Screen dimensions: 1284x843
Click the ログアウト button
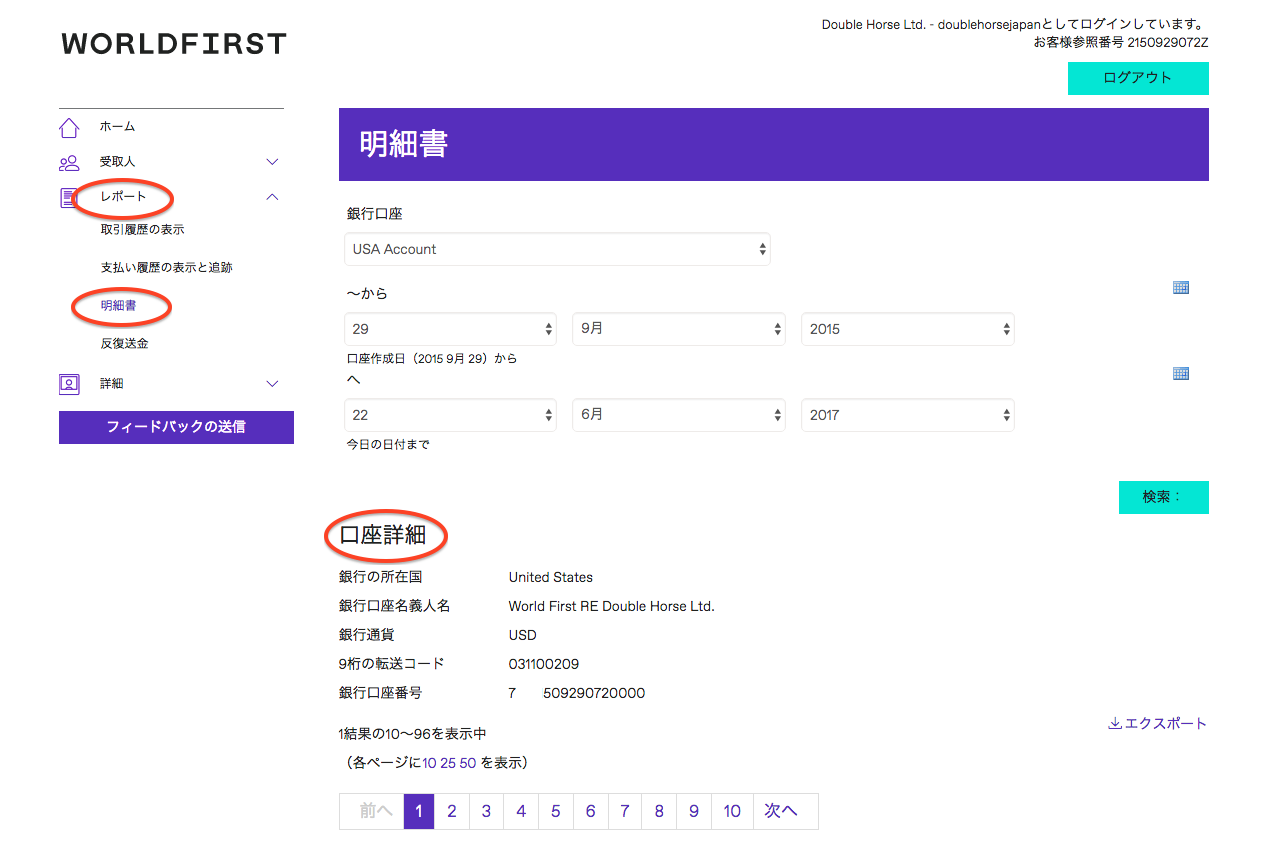[1138, 78]
